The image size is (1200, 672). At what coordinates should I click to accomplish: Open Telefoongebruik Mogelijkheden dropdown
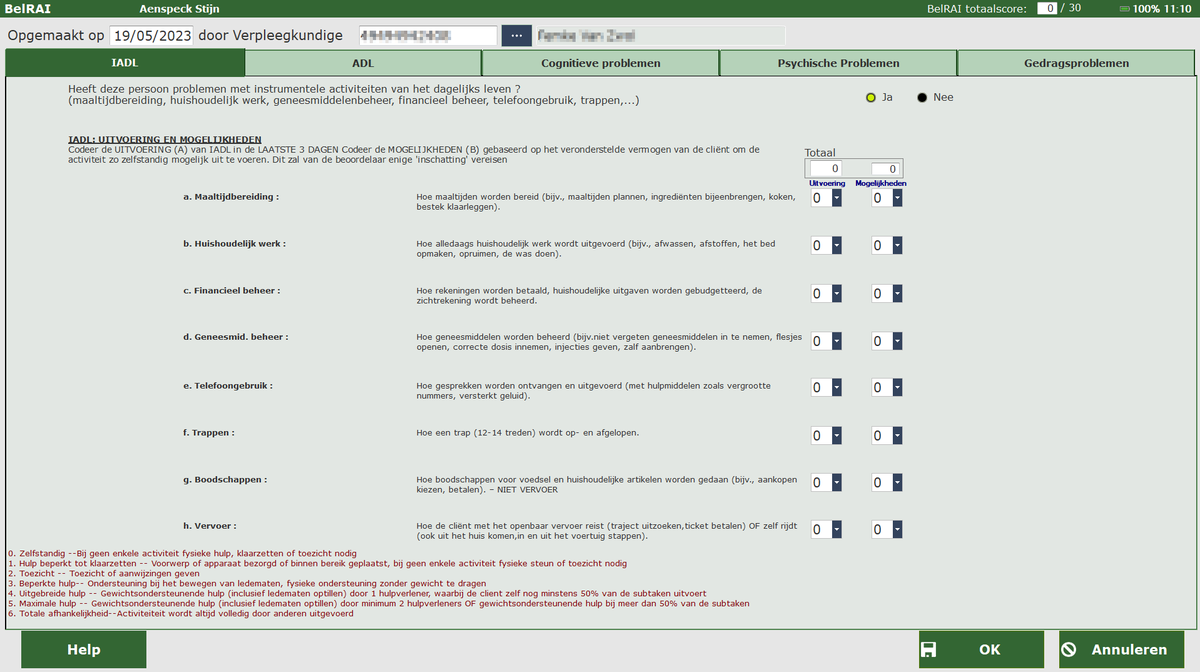click(897, 388)
